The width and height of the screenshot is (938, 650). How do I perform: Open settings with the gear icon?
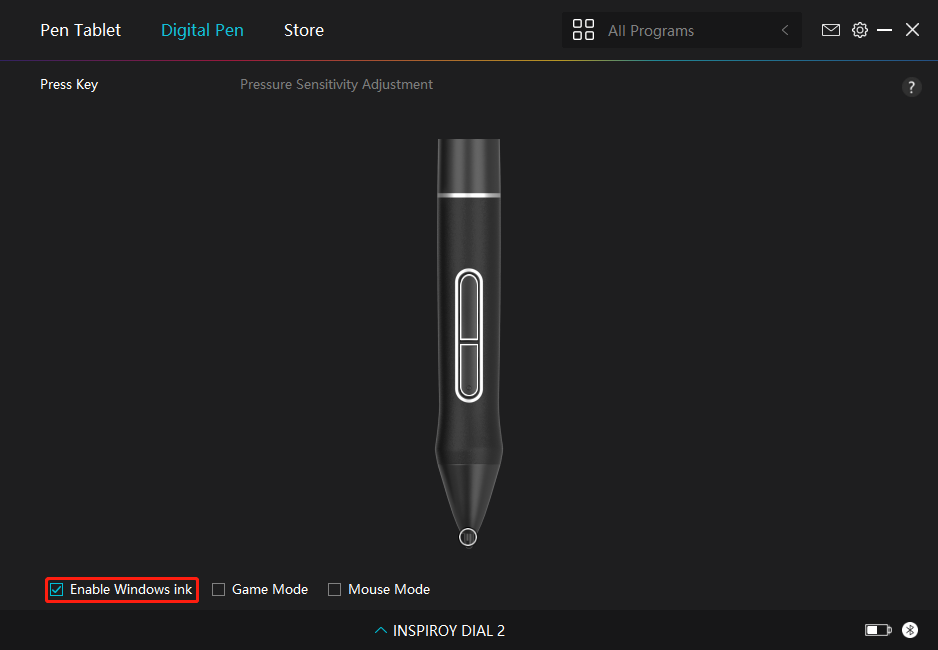(x=860, y=30)
